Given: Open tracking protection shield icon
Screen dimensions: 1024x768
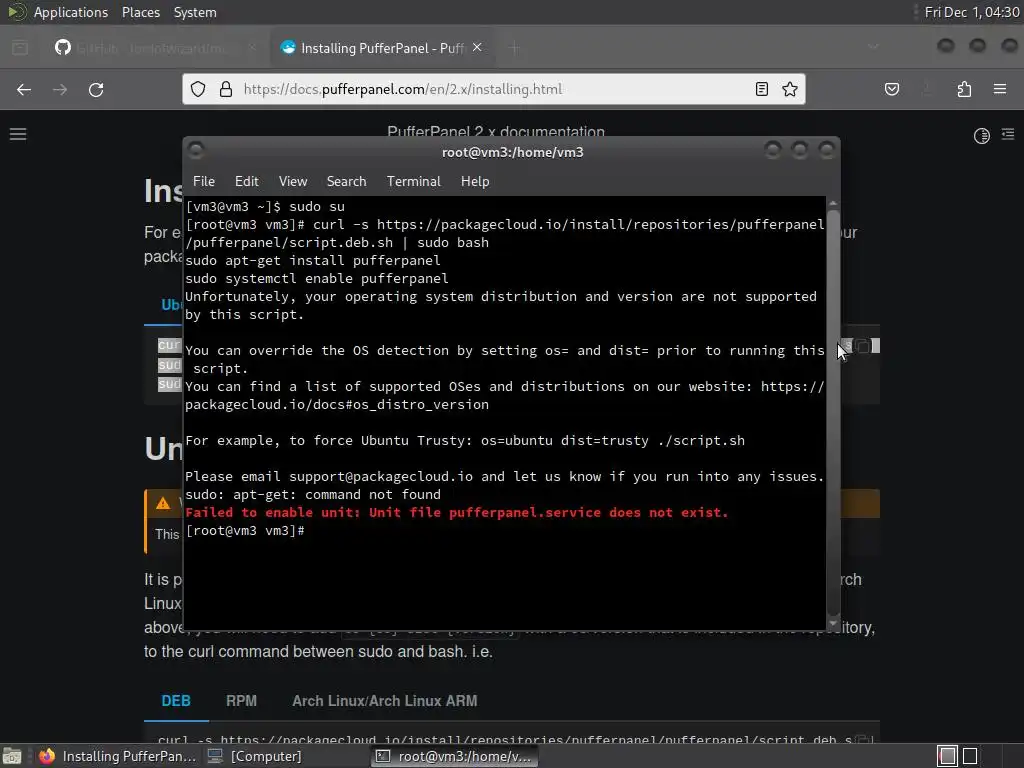Looking at the screenshot, I should pos(198,89).
